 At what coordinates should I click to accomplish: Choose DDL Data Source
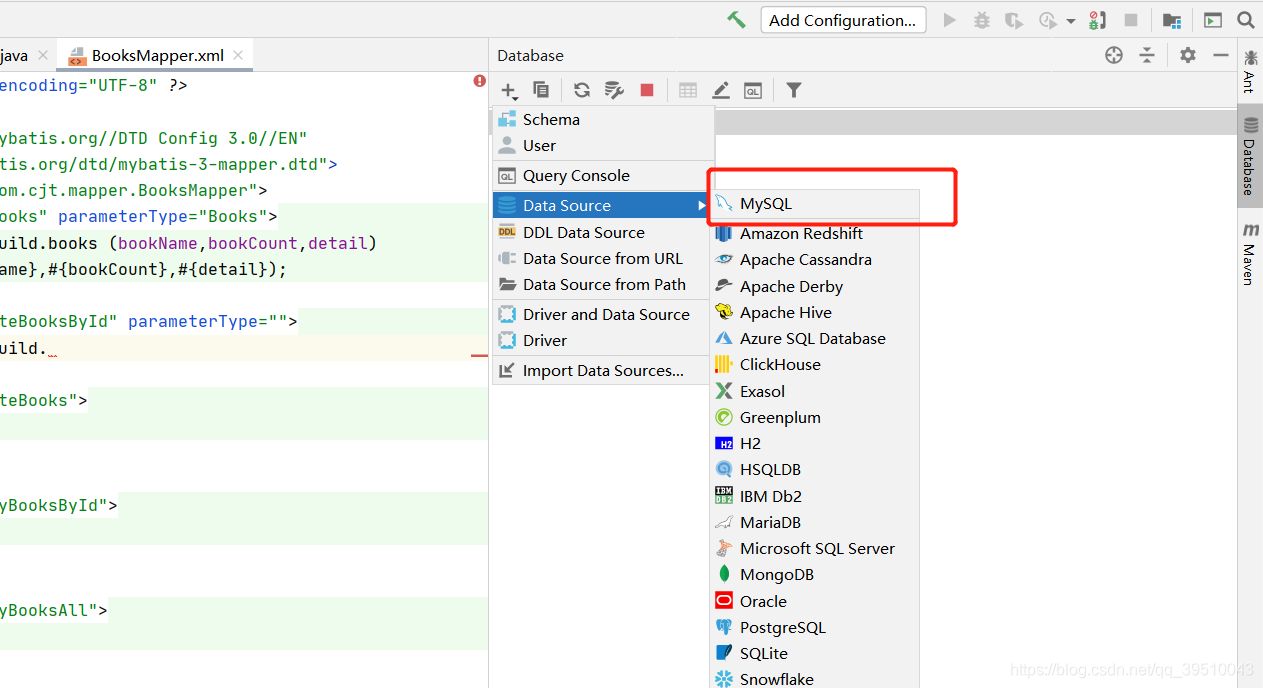pos(603,232)
